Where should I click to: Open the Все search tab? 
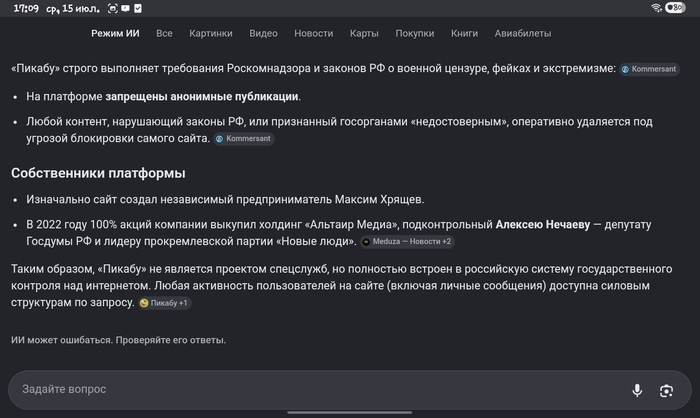164,33
